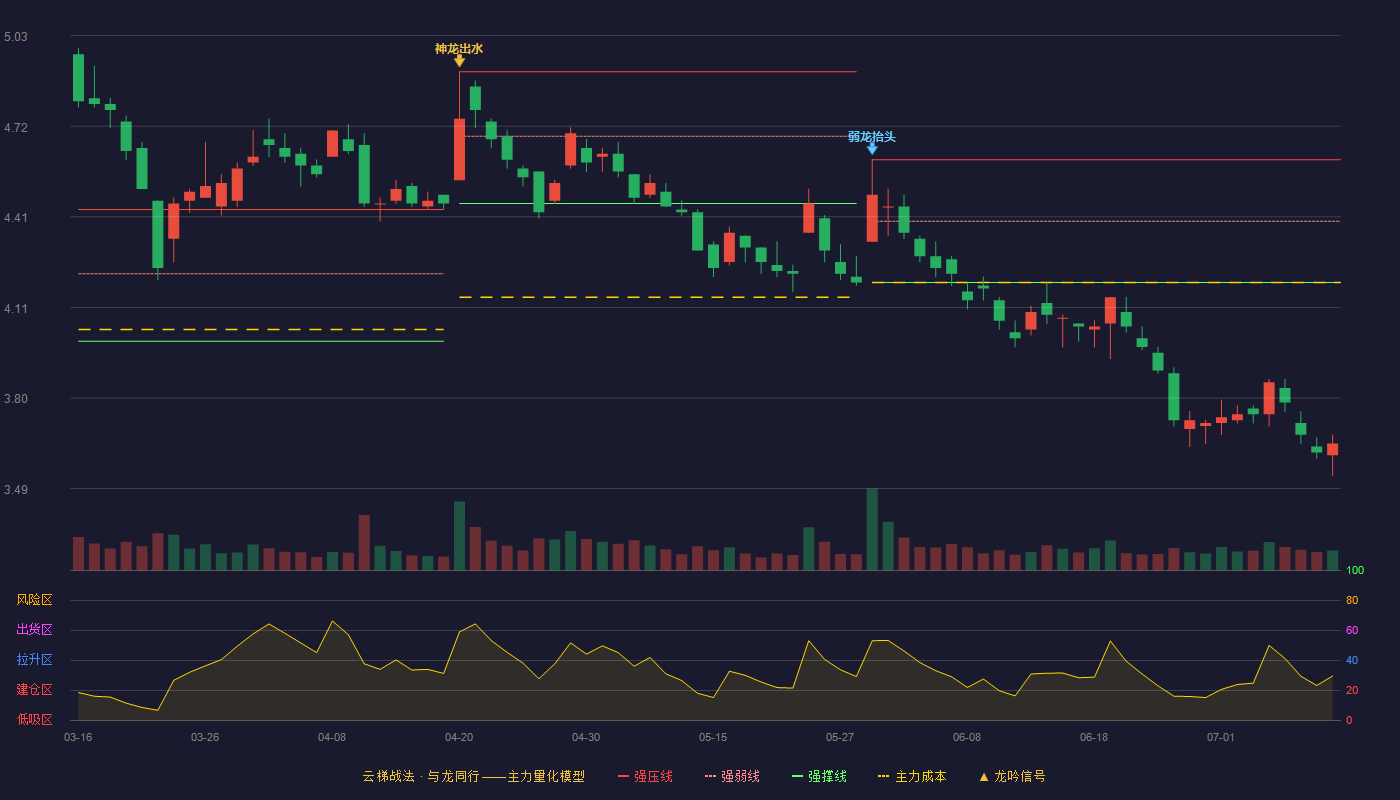
Task: Click the 04-20 date label
Action: click(459, 737)
